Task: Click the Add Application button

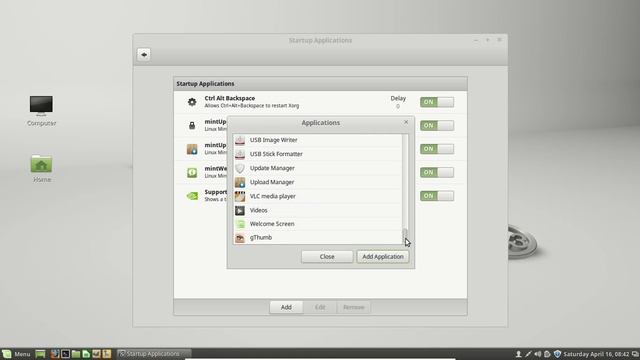Action: [383, 257]
